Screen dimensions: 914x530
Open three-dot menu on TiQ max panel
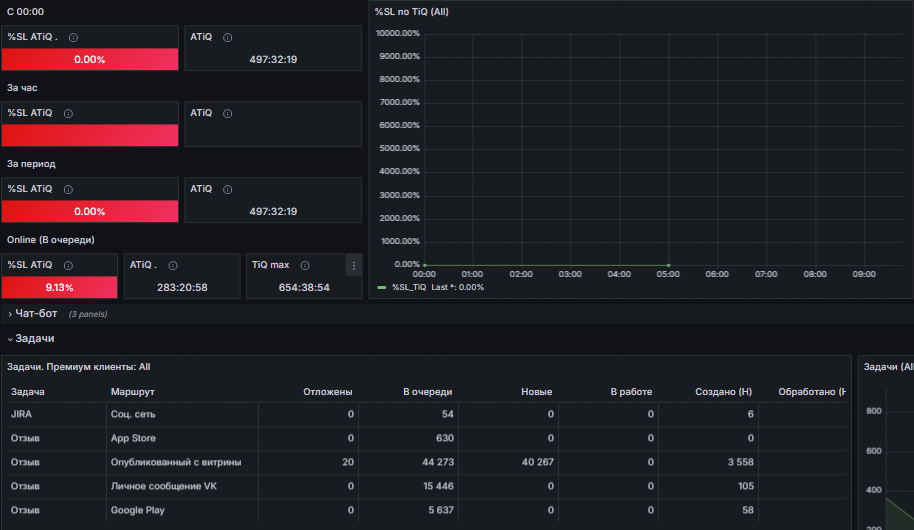[x=354, y=265]
